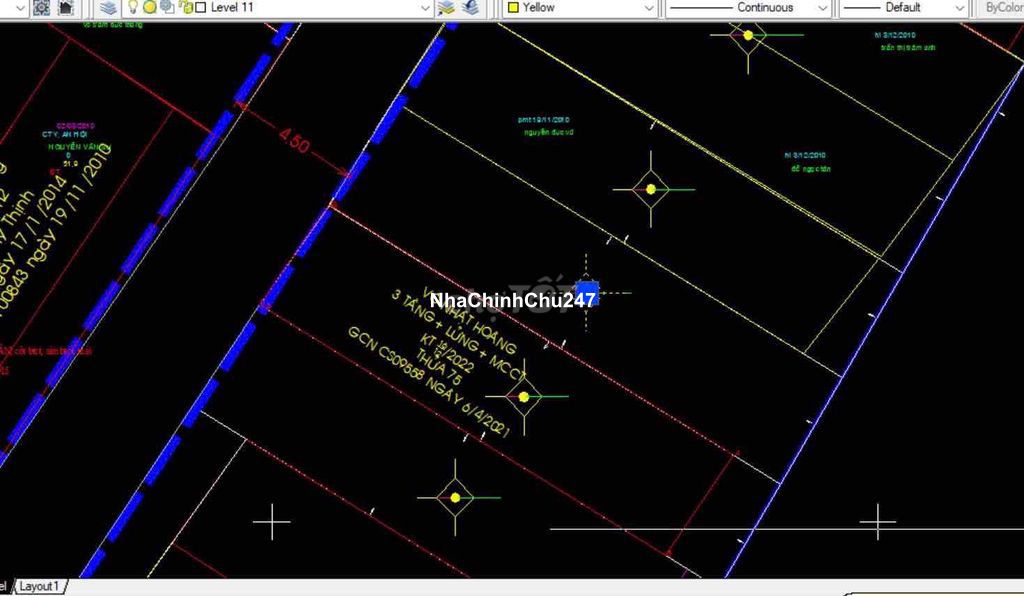1024x596 pixels.
Task: Open the Layer Properties Manager icon
Action: coord(108,7)
